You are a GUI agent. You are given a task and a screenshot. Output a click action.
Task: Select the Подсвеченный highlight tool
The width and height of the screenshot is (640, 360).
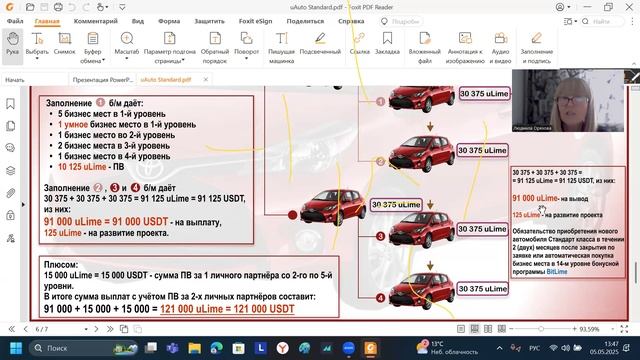[320, 44]
